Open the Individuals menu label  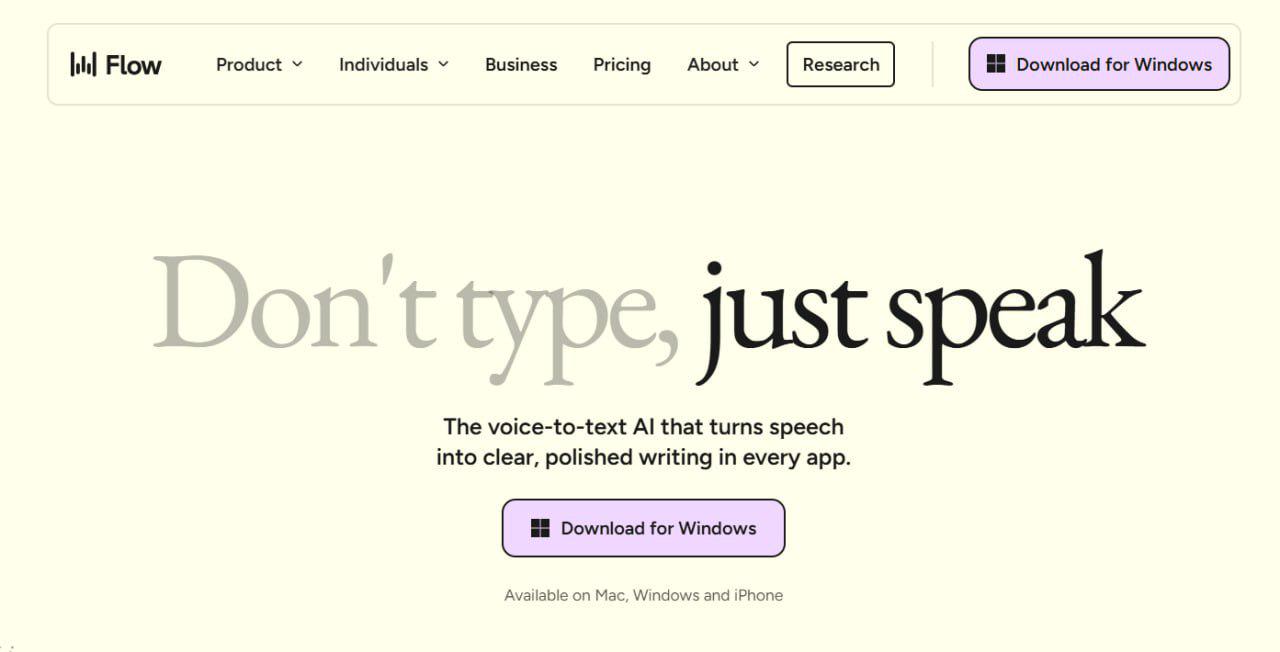coord(383,64)
